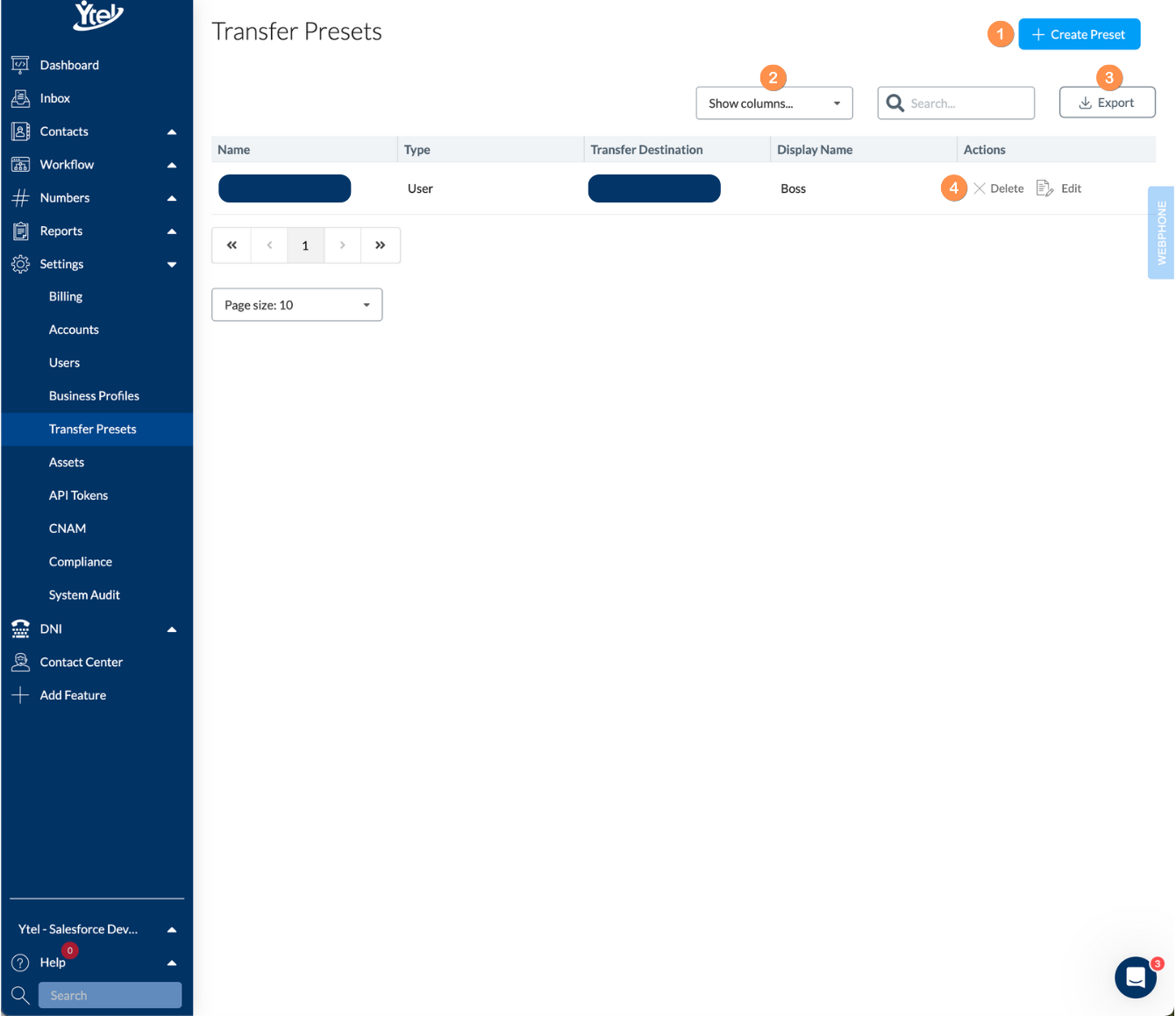Click Edit text for Boss preset
The image size is (1176, 1016).
click(1071, 188)
